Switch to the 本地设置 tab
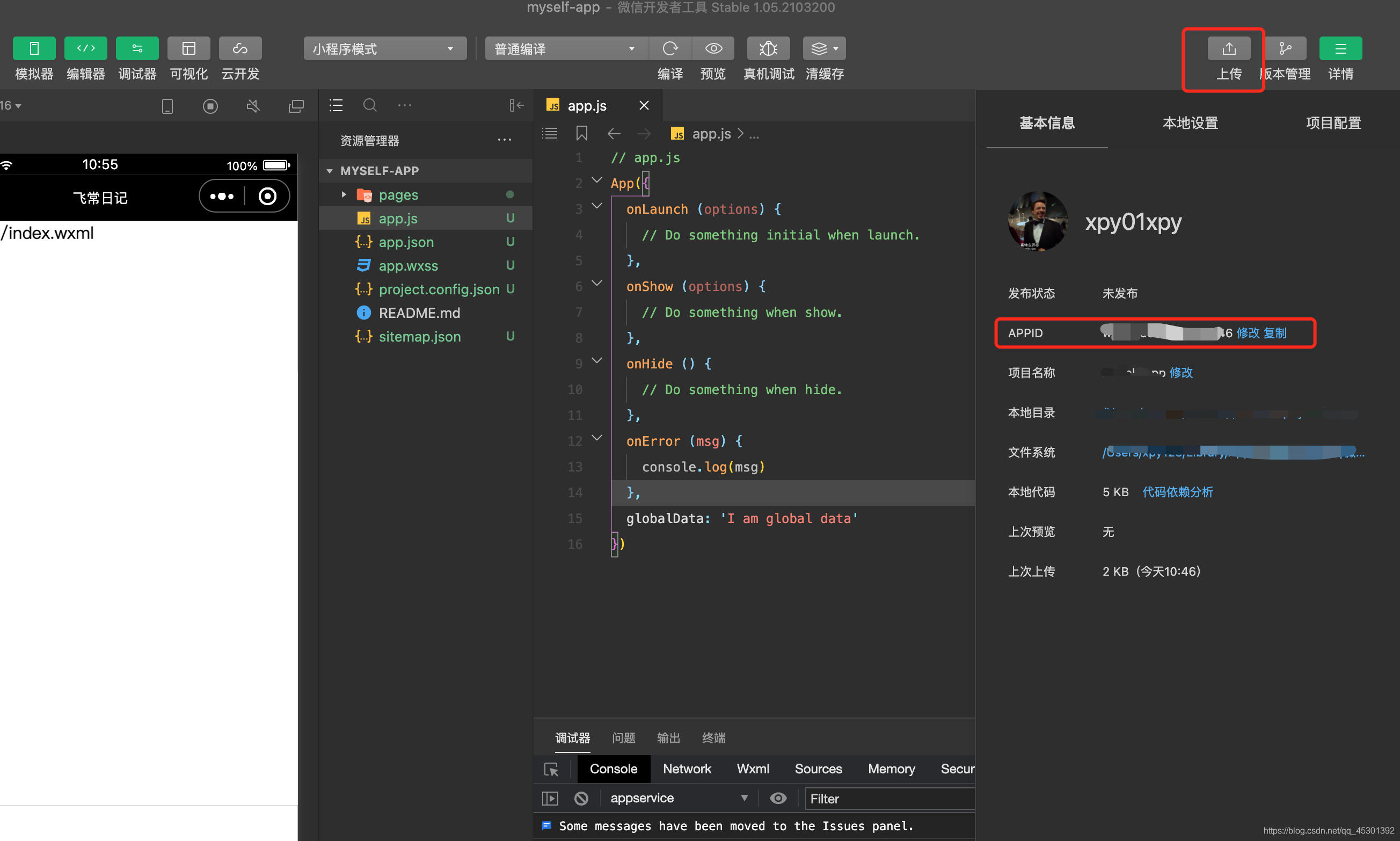The width and height of the screenshot is (1400, 841). [1190, 122]
